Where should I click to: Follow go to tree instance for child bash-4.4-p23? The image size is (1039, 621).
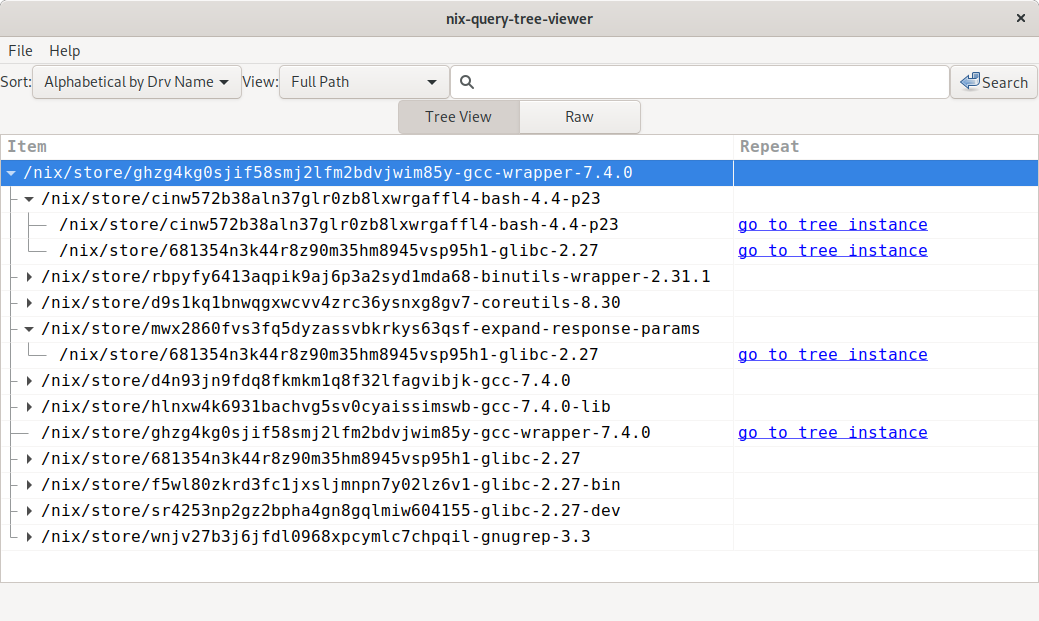click(x=832, y=225)
